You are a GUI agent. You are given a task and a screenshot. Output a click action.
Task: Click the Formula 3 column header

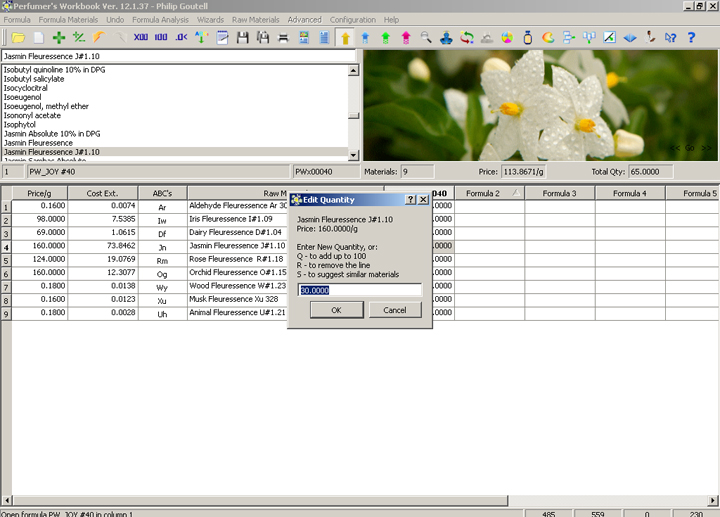point(559,193)
